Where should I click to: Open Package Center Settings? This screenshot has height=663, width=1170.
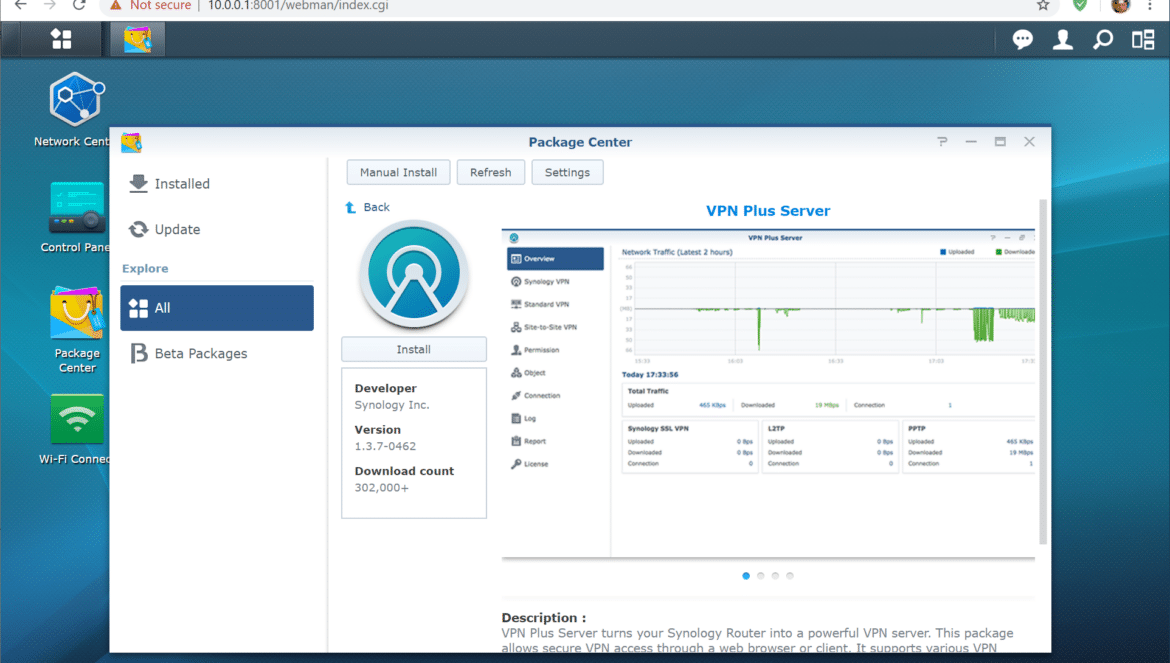[x=567, y=172]
